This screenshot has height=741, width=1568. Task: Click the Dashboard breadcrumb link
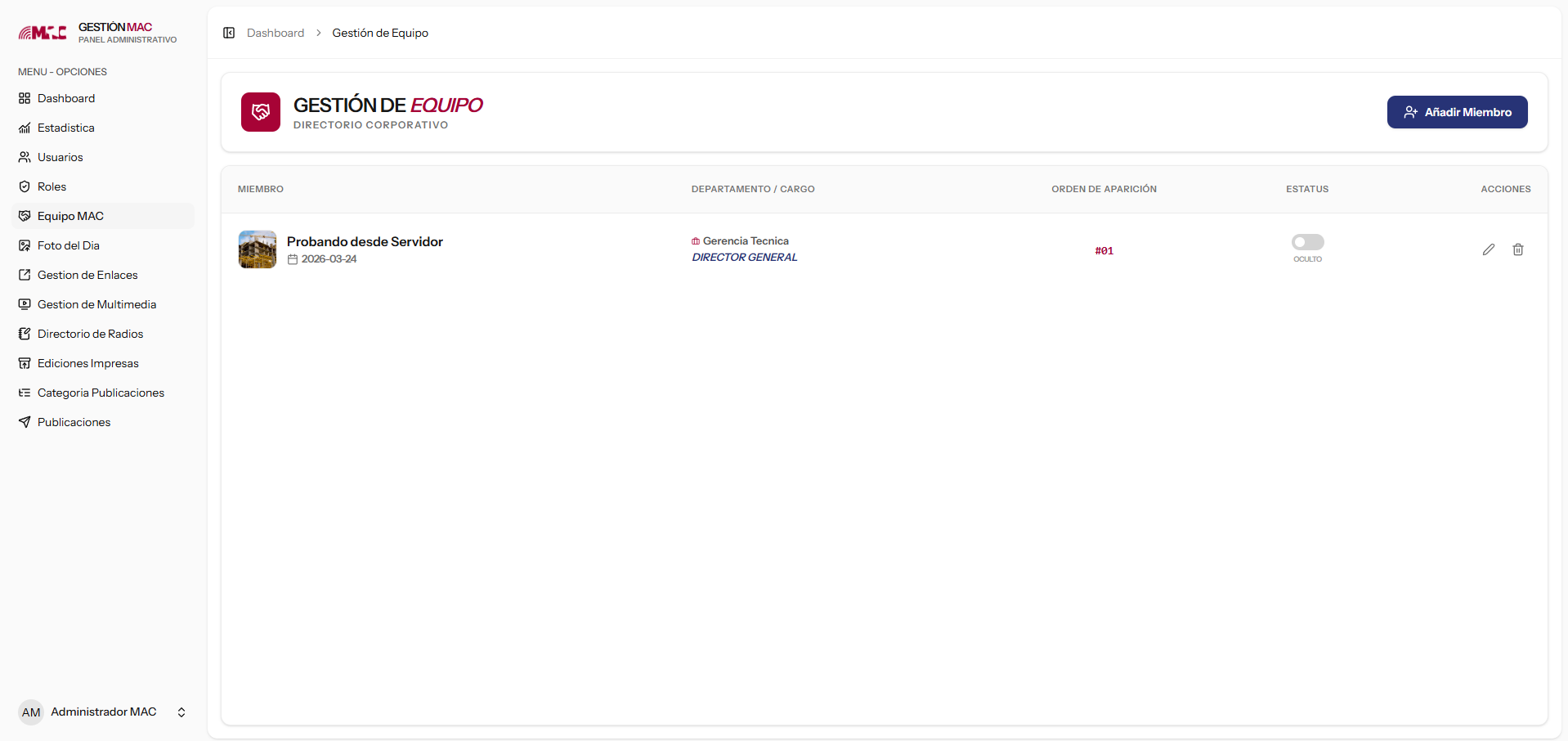276,33
